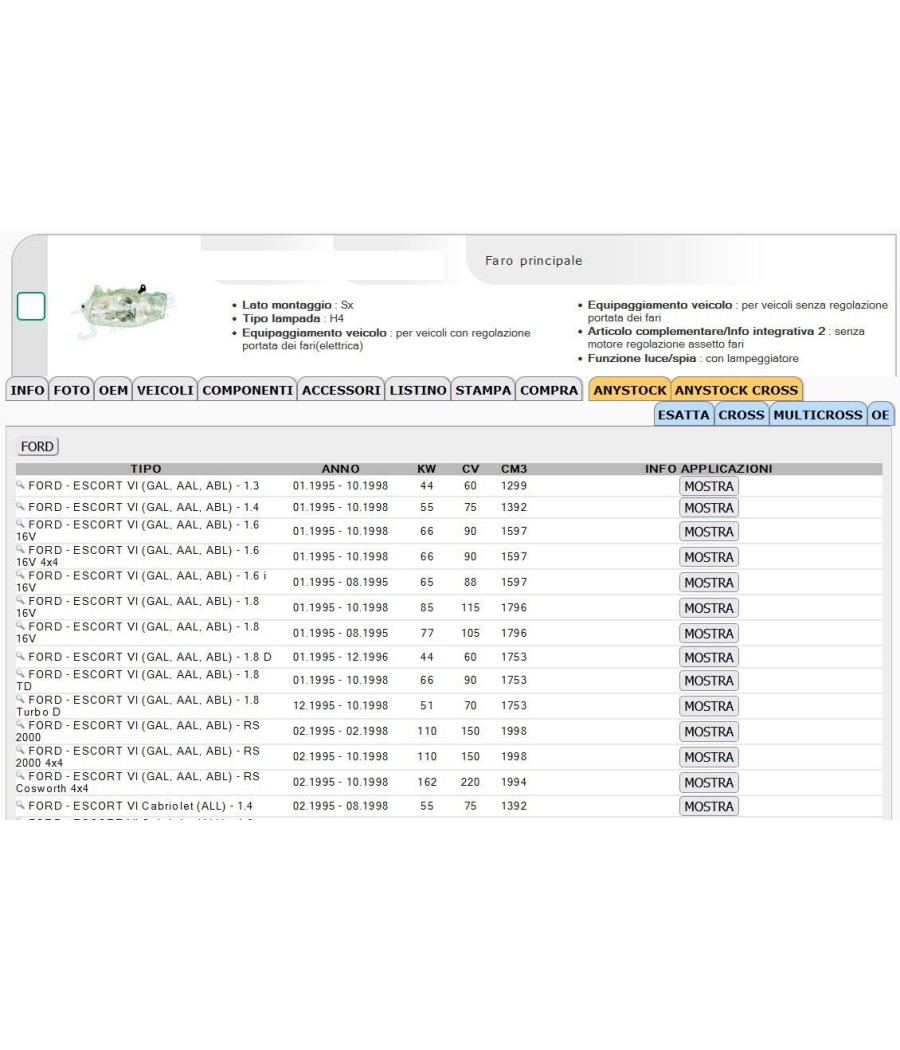Click MOSTRA for Escort VI 1.3
Image resolution: width=900 pixels, height=1050 pixels.
click(708, 486)
